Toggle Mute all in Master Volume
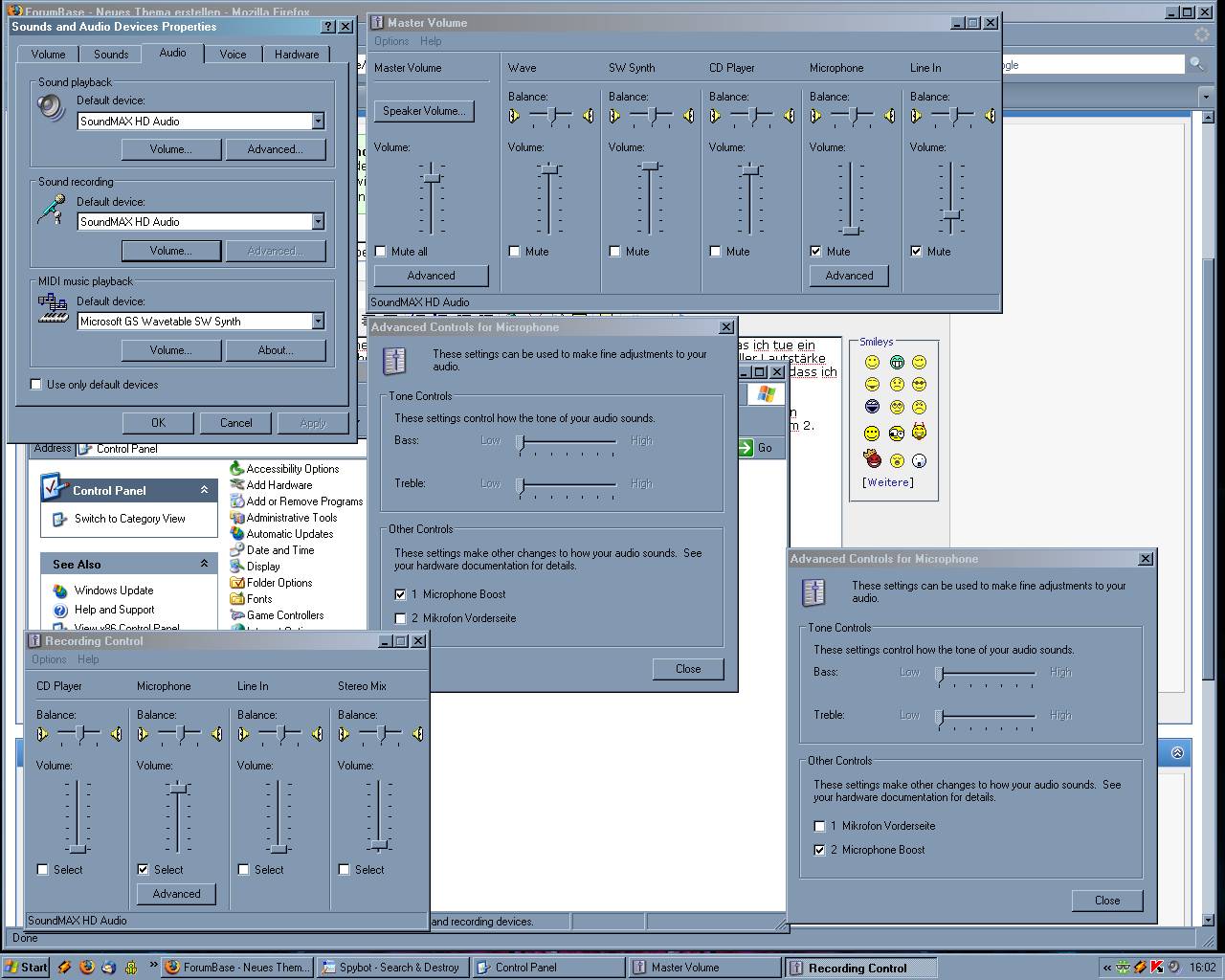1225x980 pixels. [x=382, y=252]
